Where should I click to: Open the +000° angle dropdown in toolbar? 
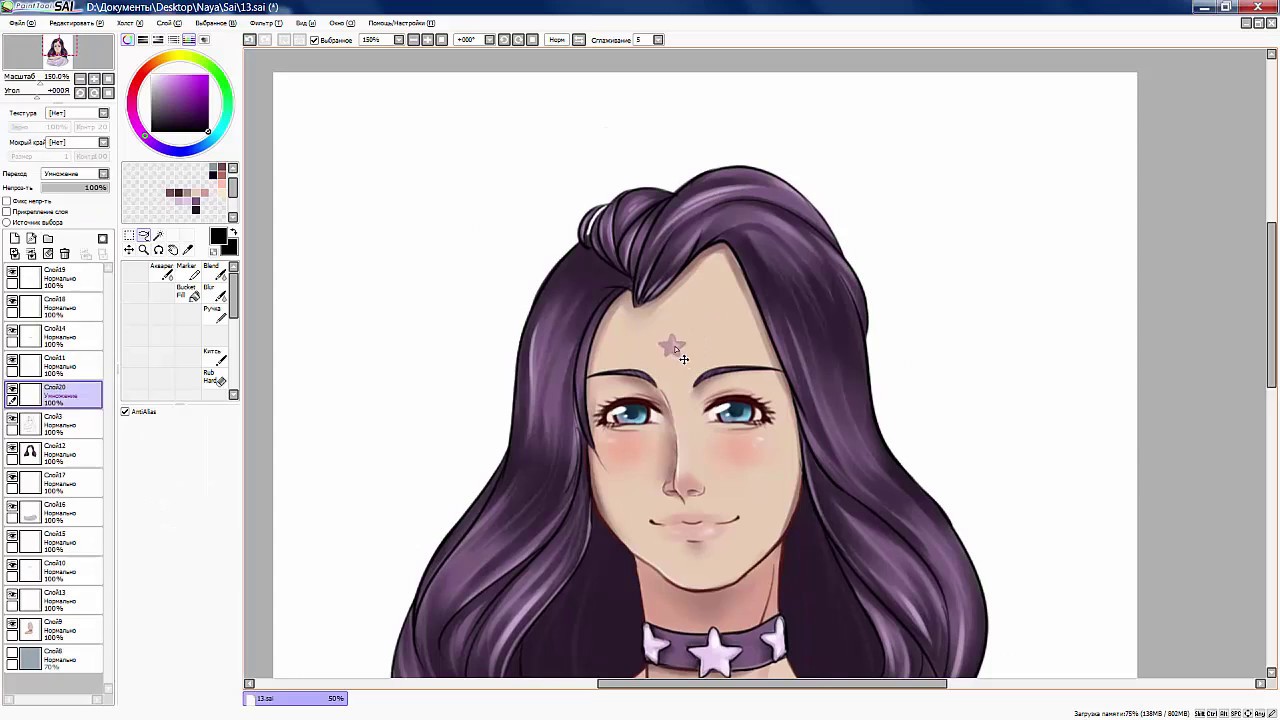(489, 40)
